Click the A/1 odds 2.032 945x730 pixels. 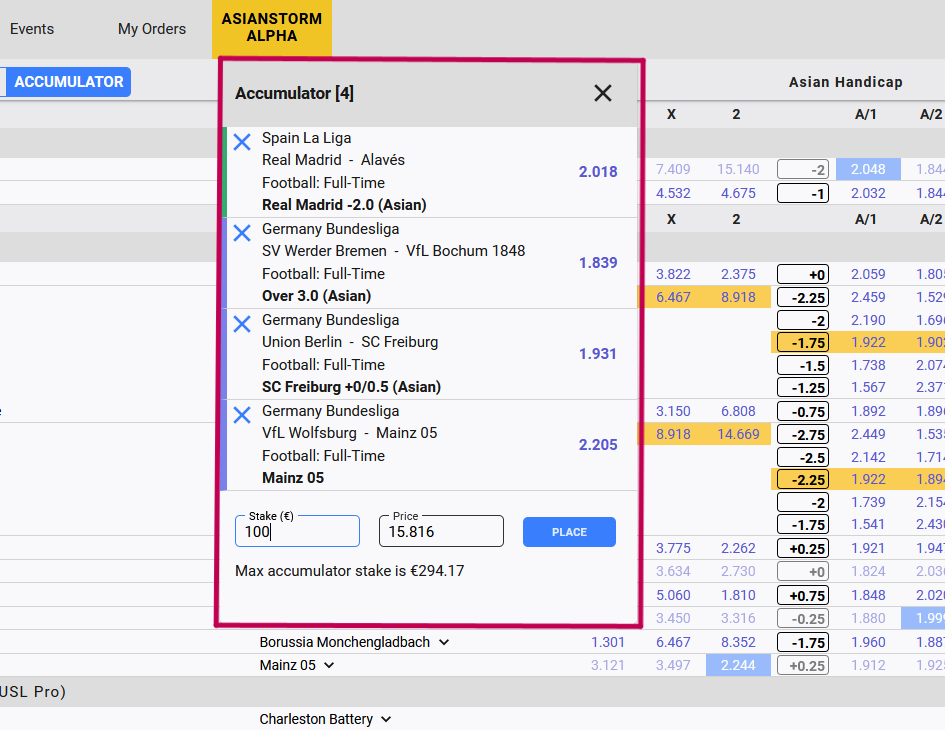click(868, 194)
